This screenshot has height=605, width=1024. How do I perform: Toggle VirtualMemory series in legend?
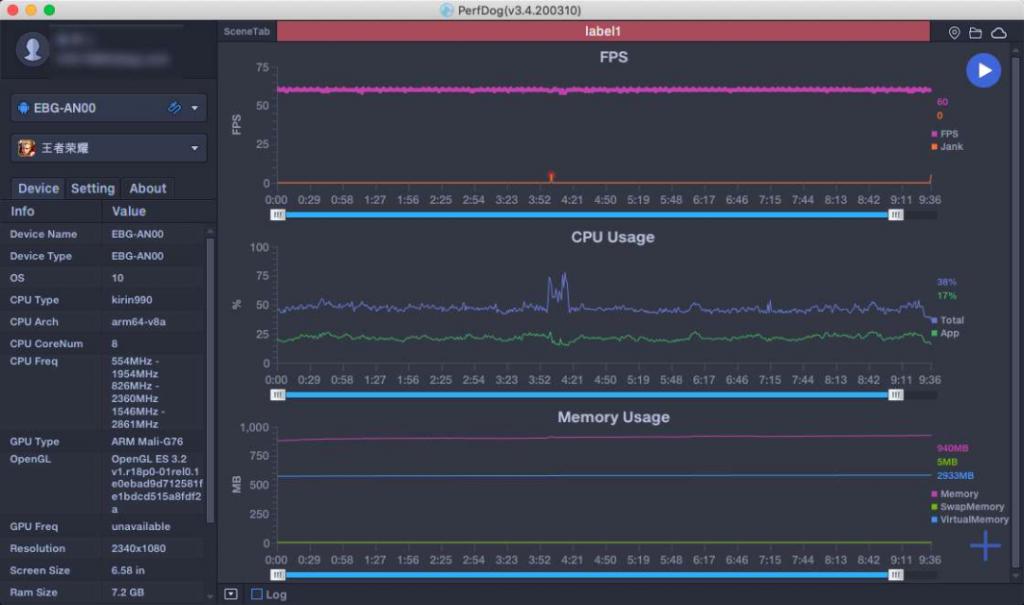pos(970,520)
